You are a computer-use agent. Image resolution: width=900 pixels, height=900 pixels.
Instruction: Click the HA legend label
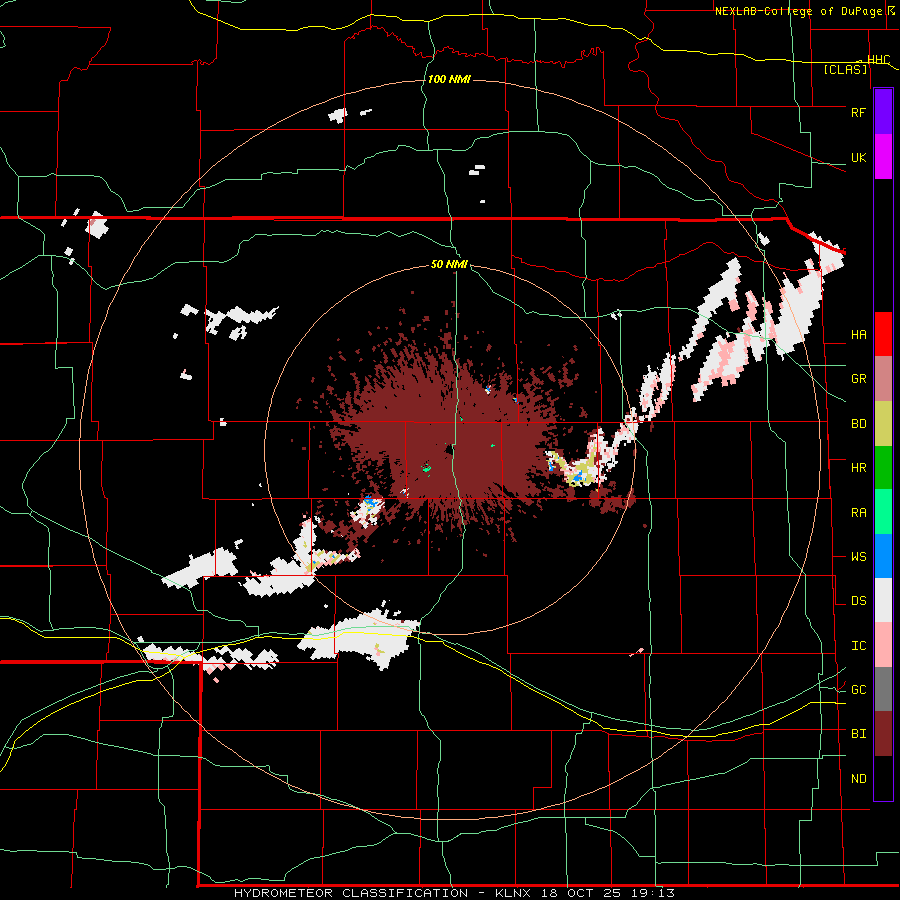coord(858,334)
